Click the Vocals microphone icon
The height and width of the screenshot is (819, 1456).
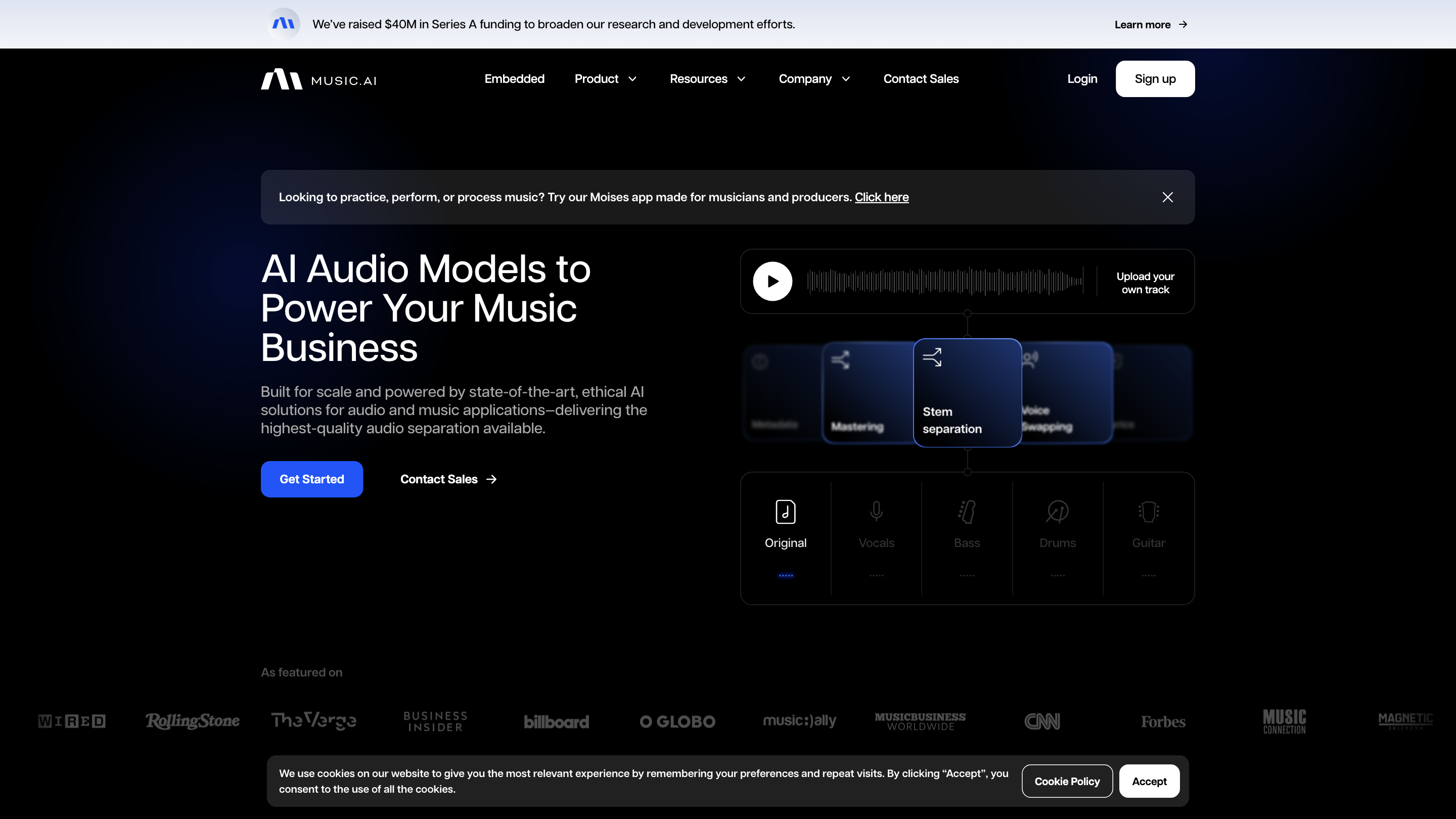[876, 511]
